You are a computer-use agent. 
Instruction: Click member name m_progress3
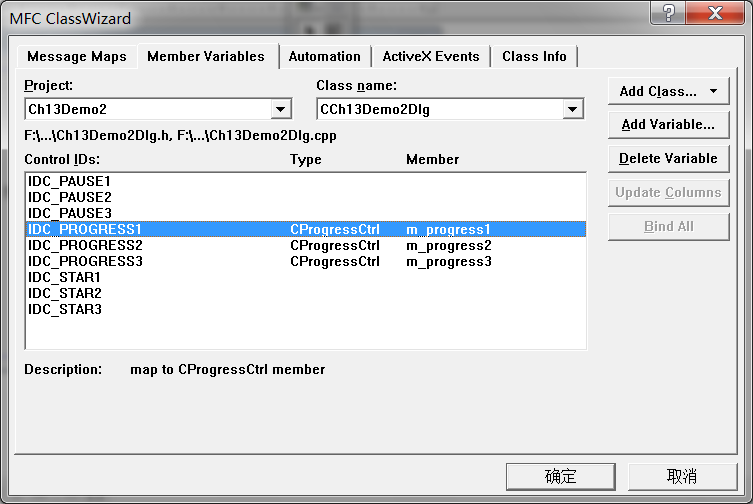point(449,262)
